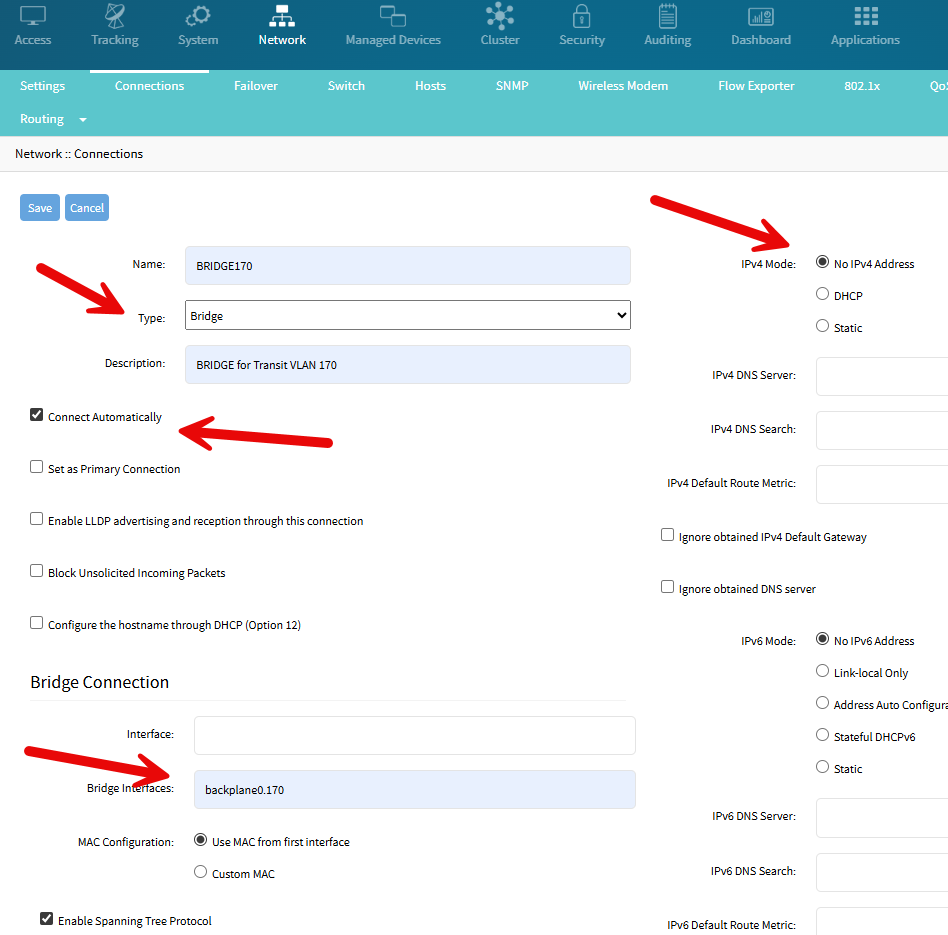Open the Auditing notepad icon
Viewport: 948px width, 935px height.
point(667,17)
